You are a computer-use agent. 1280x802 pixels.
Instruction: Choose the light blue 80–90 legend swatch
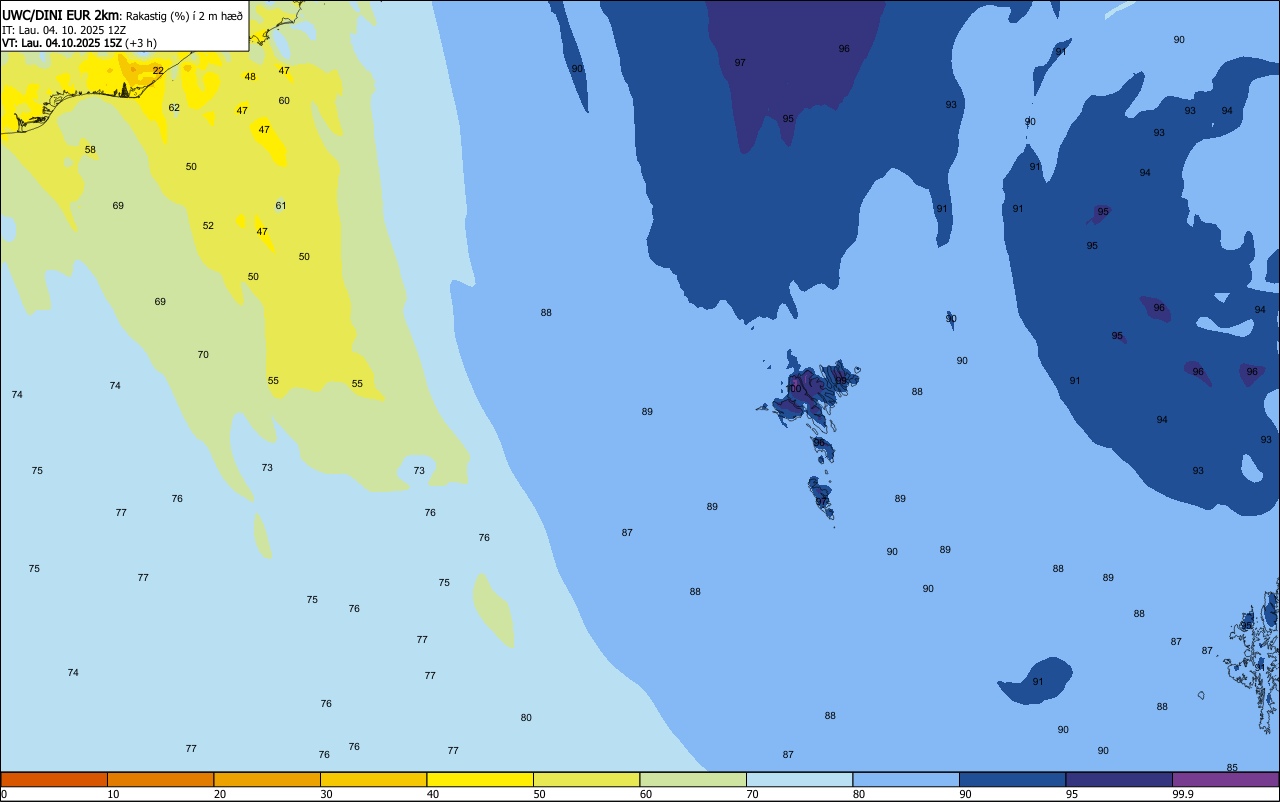point(906,779)
